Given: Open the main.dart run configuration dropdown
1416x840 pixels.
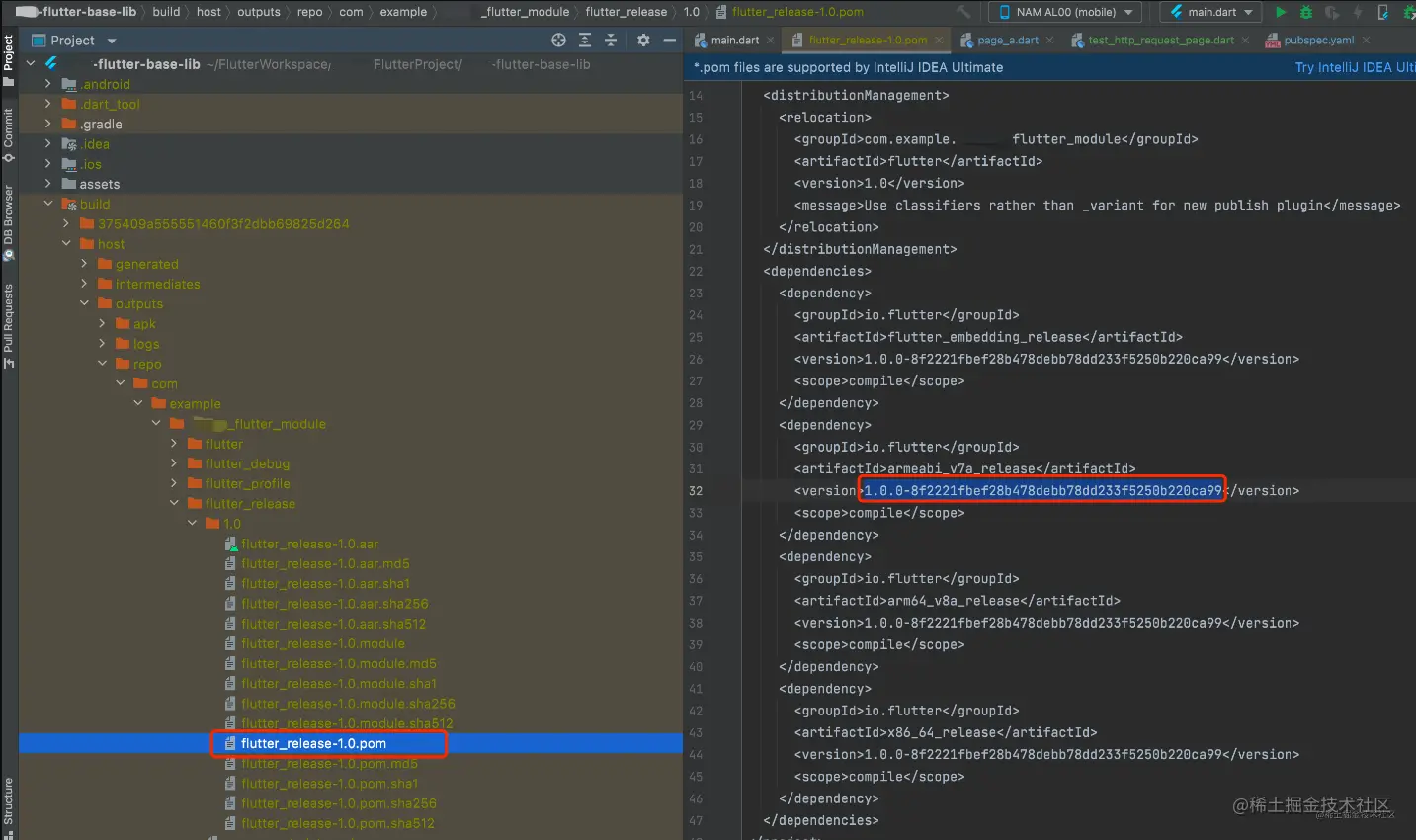Looking at the screenshot, I should click(1211, 12).
